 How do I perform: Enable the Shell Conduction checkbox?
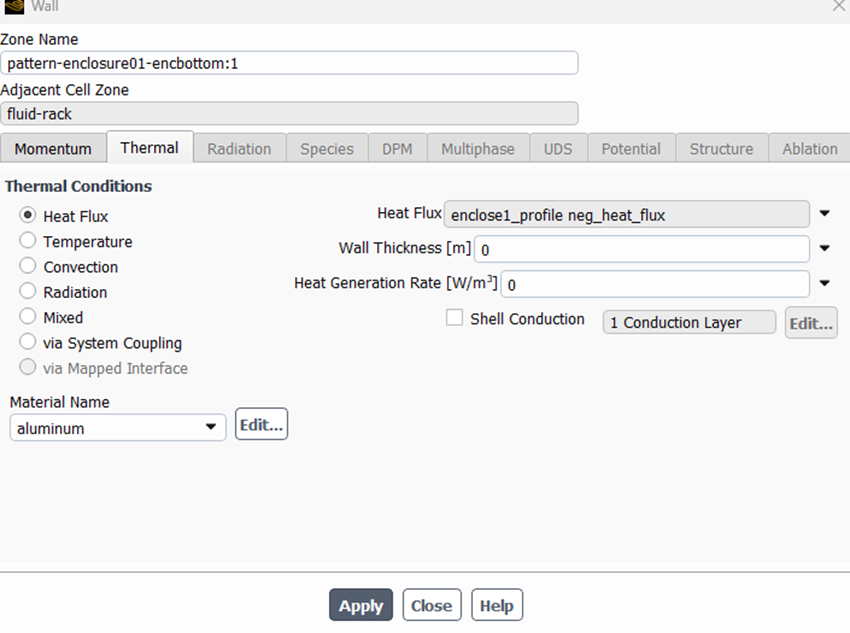(x=455, y=318)
